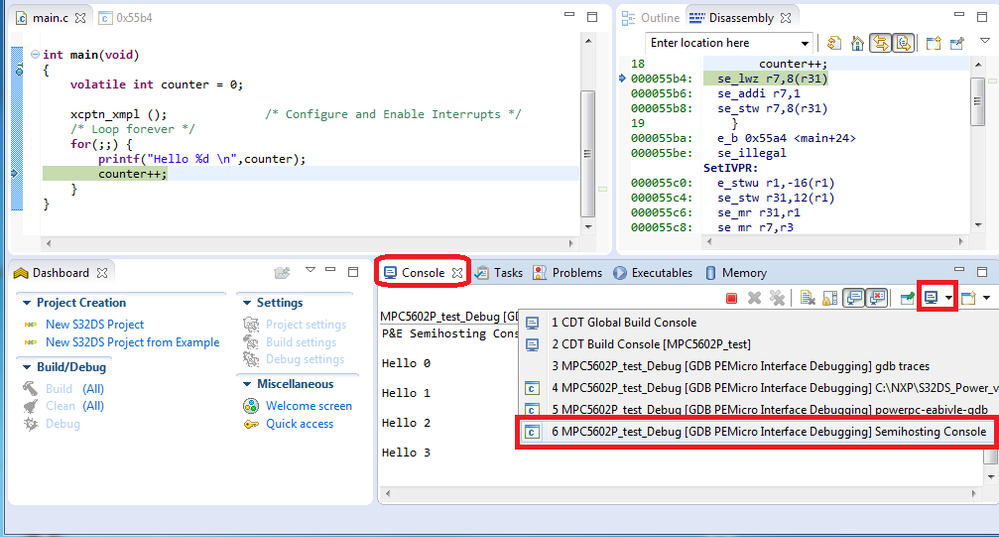
Task: Collapse the Miscellaneous section
Action: 247,384
